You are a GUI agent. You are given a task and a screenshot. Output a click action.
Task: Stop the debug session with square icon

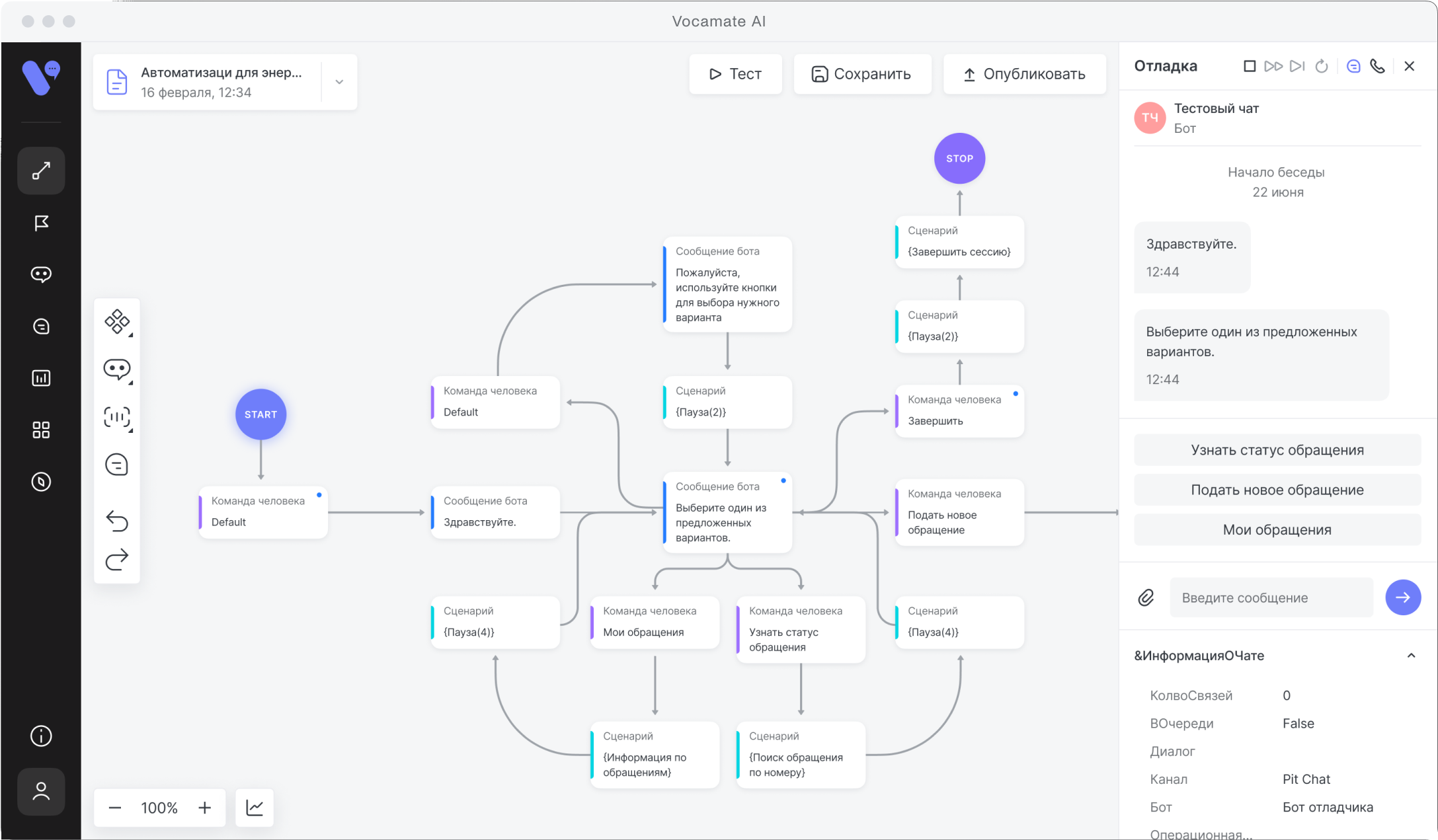tap(1249, 66)
